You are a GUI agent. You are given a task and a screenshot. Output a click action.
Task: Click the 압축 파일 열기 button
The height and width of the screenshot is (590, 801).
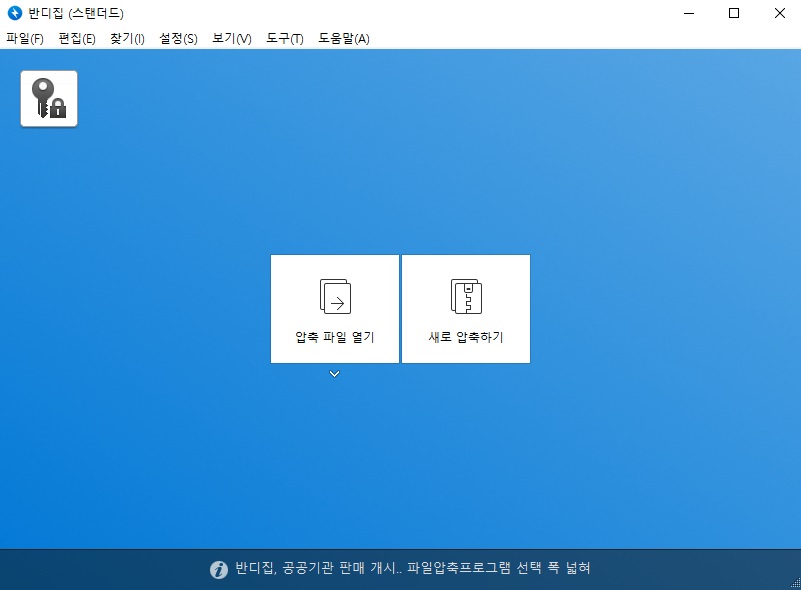pyautogui.click(x=334, y=308)
